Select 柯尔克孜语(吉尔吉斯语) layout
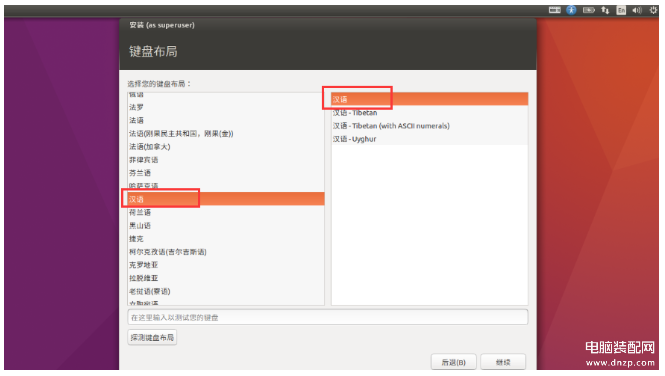The height and width of the screenshot is (376, 665). tap(226, 252)
